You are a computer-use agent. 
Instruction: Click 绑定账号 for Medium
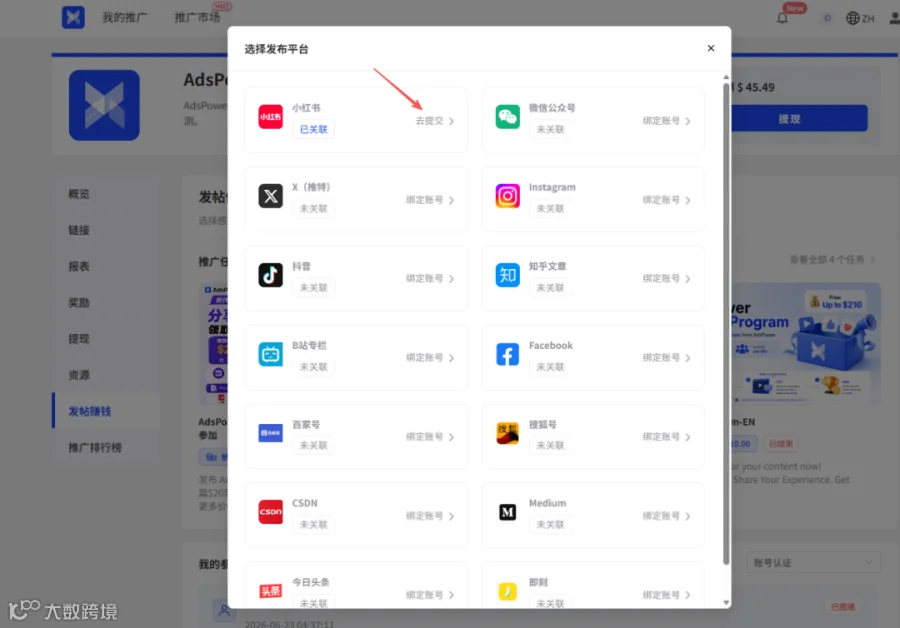(666, 517)
